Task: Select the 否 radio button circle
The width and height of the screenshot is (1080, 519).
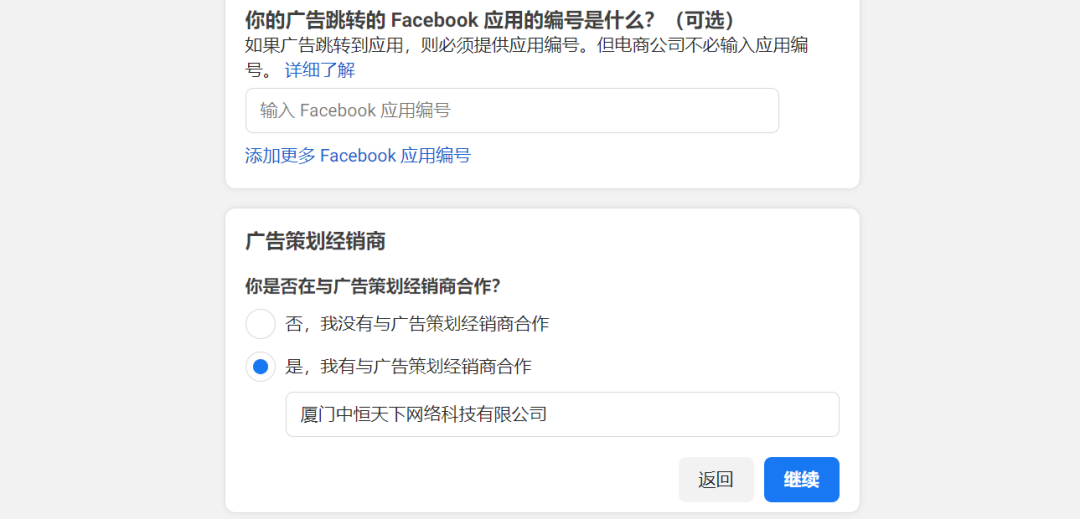Action: pyautogui.click(x=260, y=324)
